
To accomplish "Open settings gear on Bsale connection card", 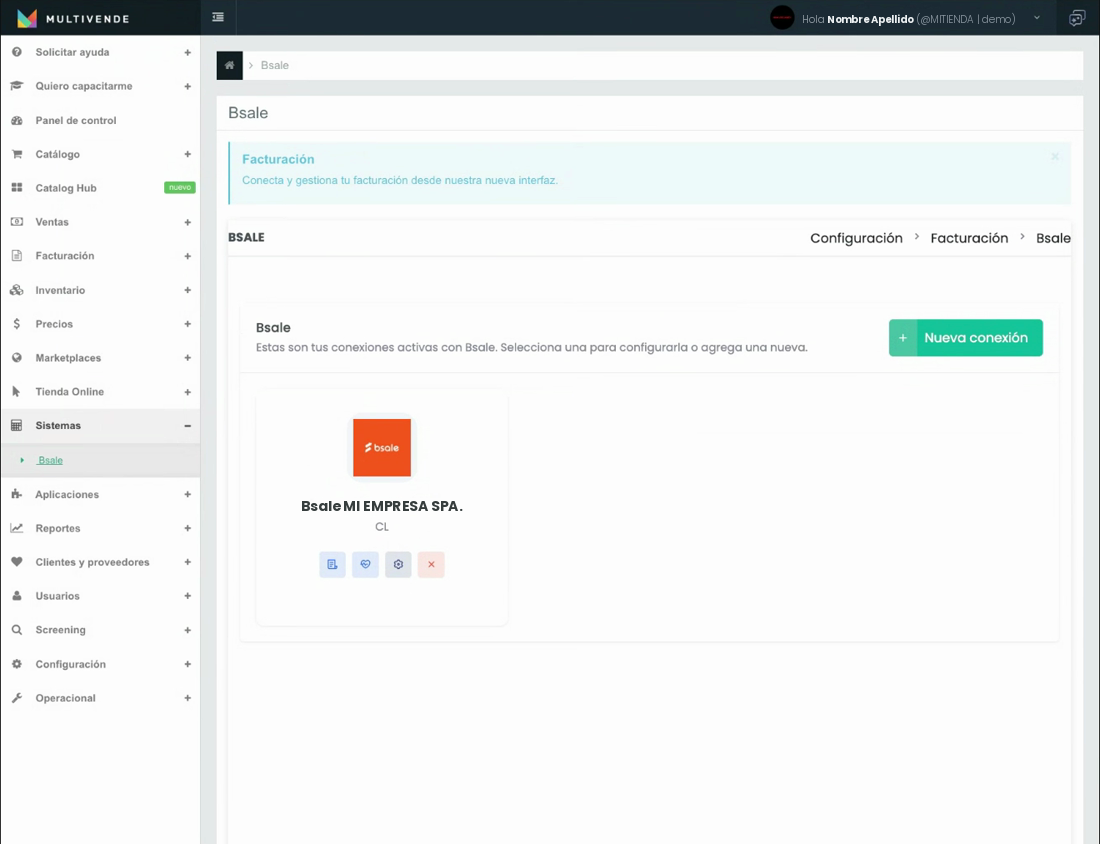I will 398,564.
